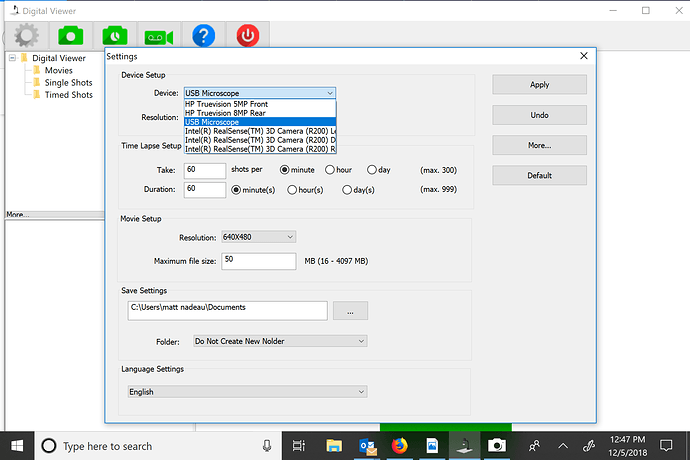
Task: Select duration in day(s)
Action: [x=347, y=190]
